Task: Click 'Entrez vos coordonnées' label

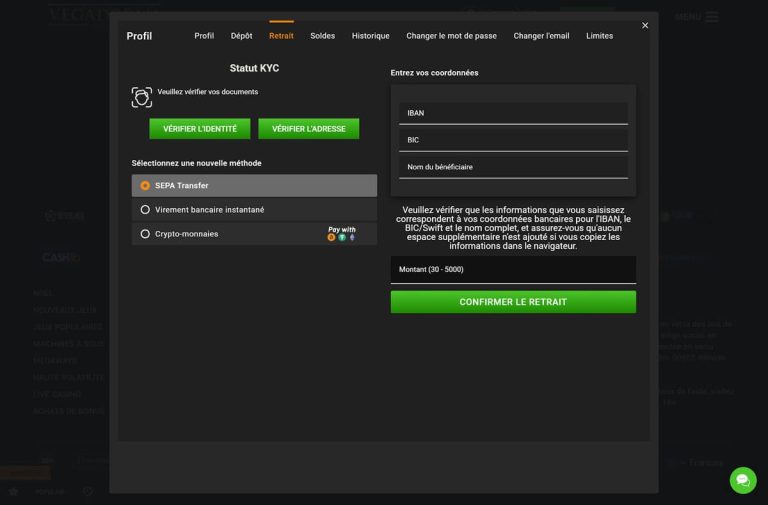Action: tap(434, 72)
